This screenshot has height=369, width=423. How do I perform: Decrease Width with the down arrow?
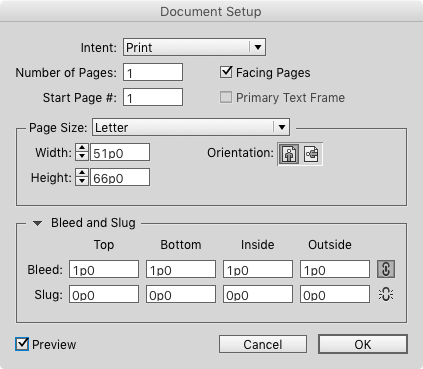tap(82, 156)
